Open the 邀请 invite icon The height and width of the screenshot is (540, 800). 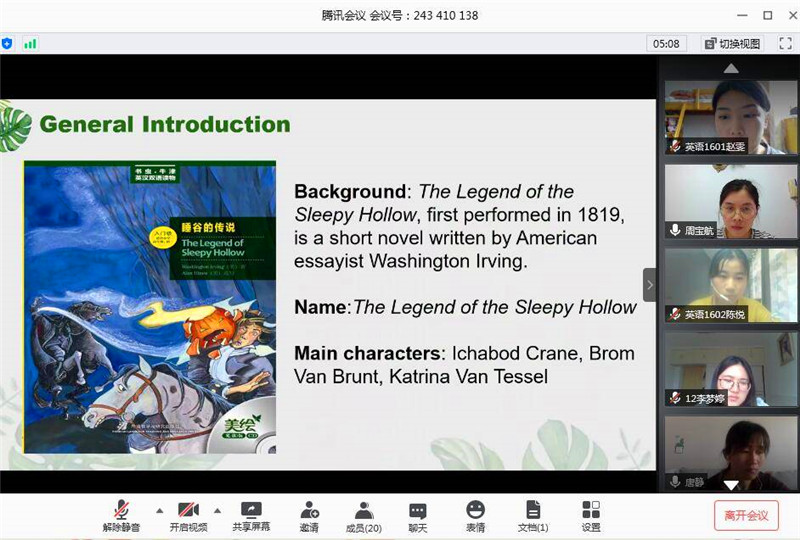309,515
